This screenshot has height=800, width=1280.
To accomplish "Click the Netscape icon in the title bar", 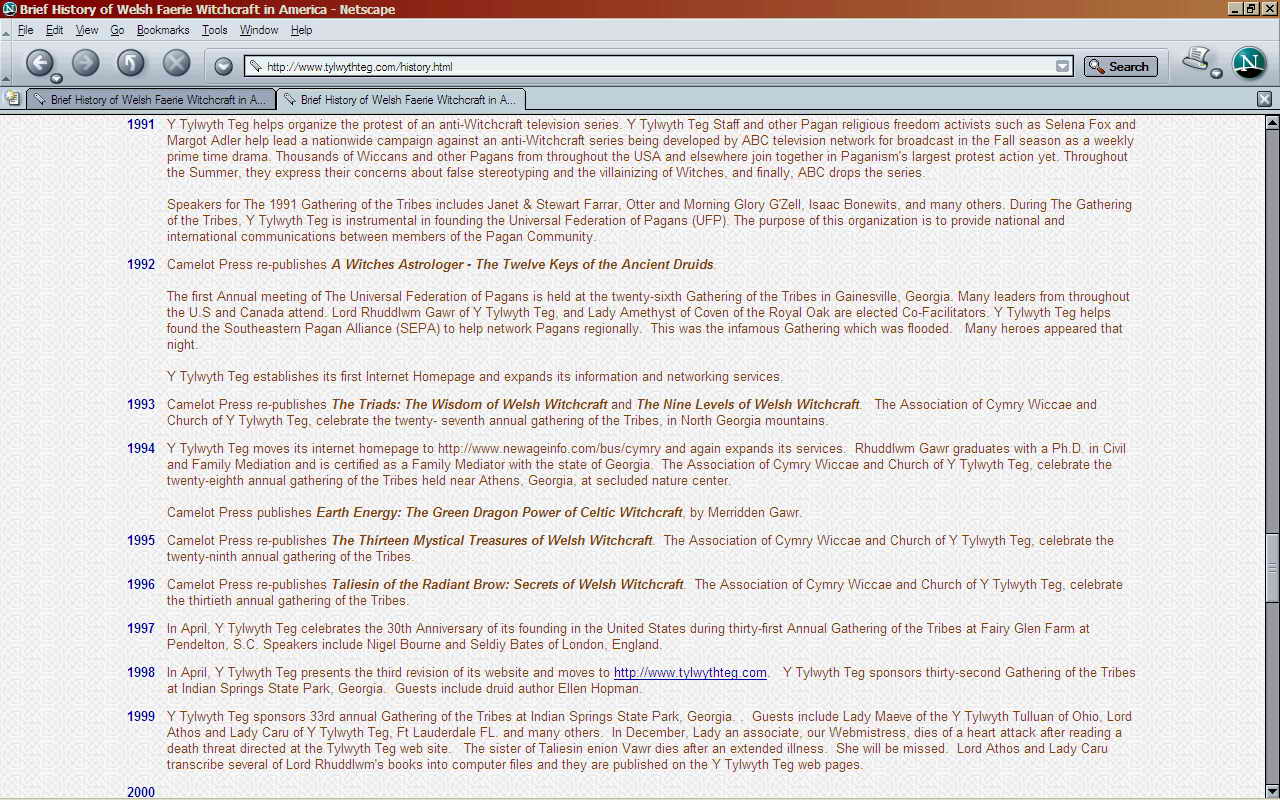I will click(x=9, y=9).
